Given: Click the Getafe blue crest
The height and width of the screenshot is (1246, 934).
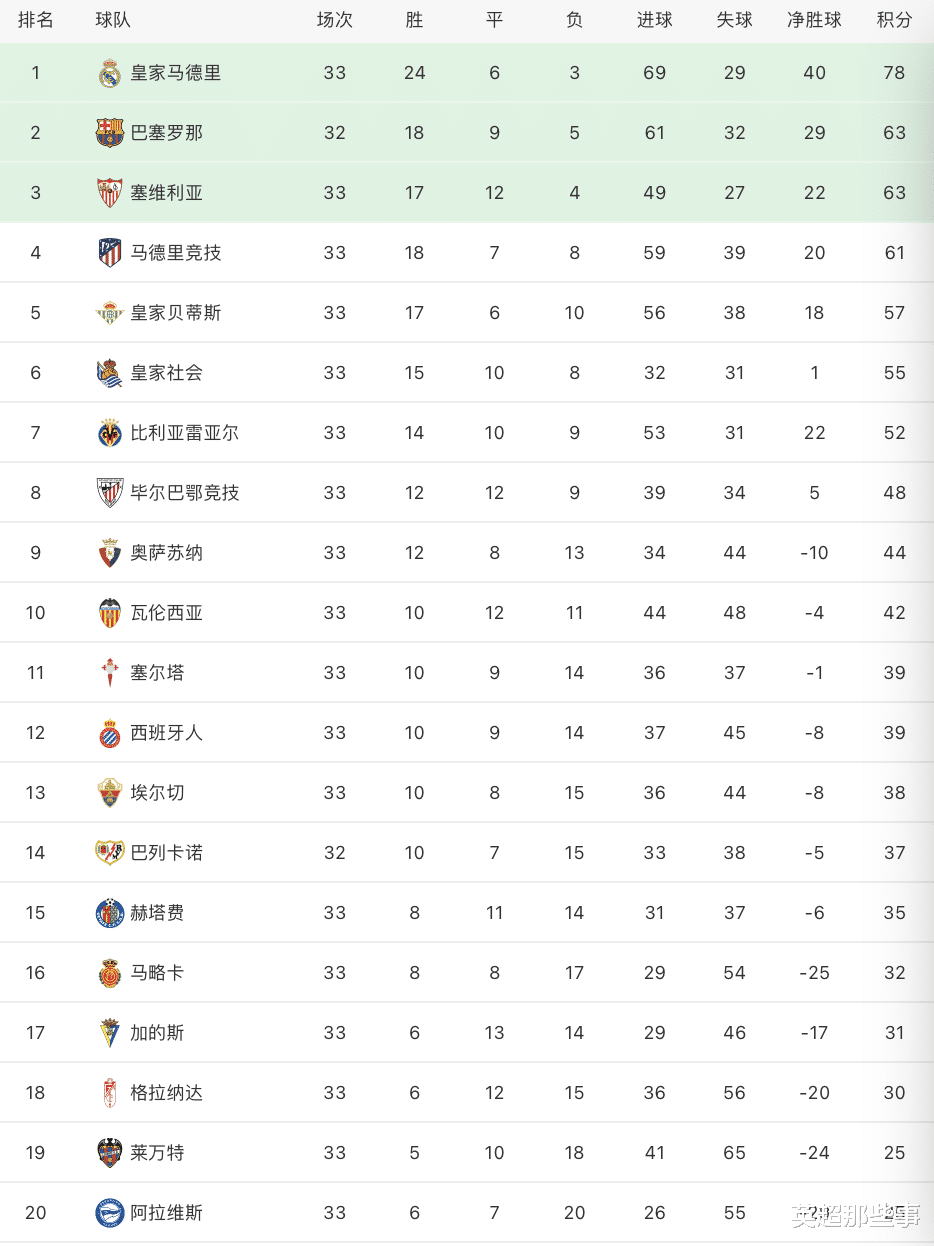Looking at the screenshot, I should pyautogui.click(x=110, y=913).
